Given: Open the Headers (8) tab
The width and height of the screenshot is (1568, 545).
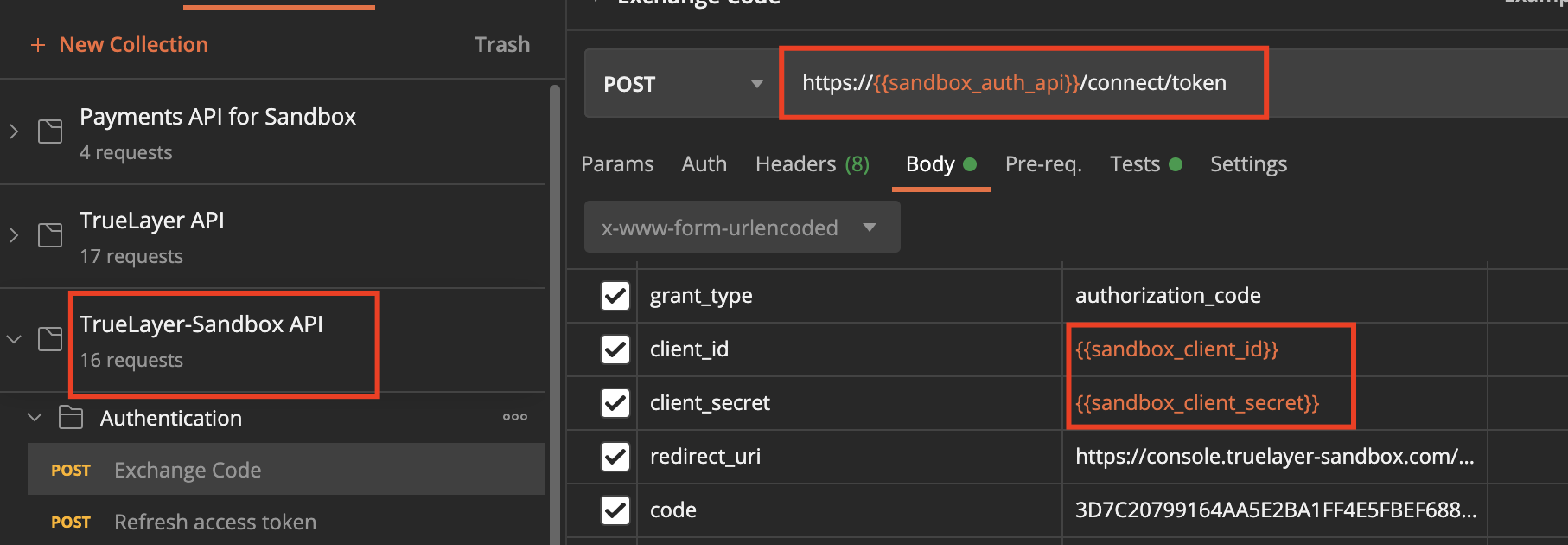Looking at the screenshot, I should click(x=813, y=164).
